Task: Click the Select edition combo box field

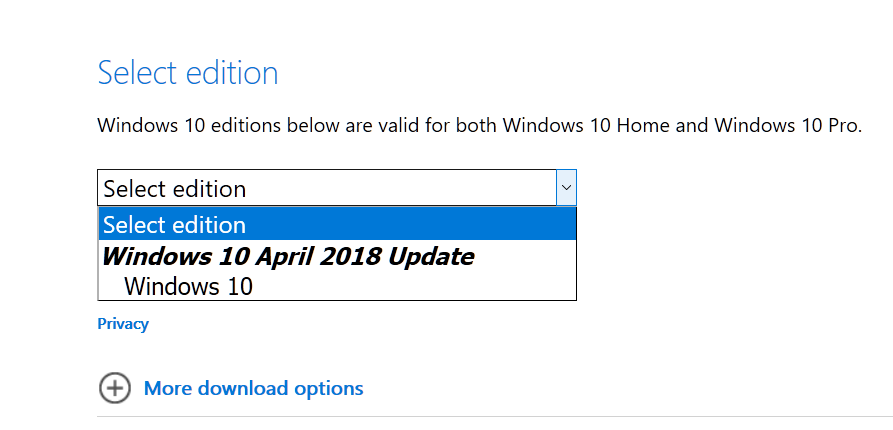Action: (337, 187)
